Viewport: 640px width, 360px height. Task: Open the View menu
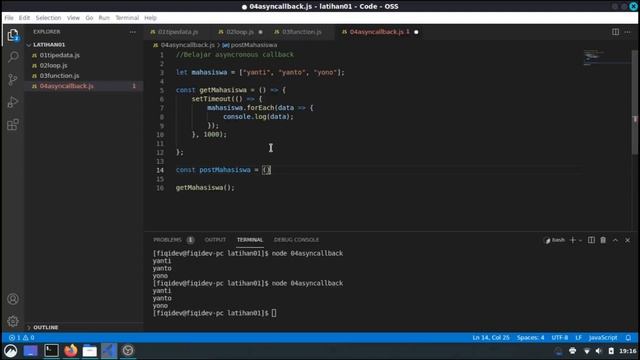tap(73, 18)
